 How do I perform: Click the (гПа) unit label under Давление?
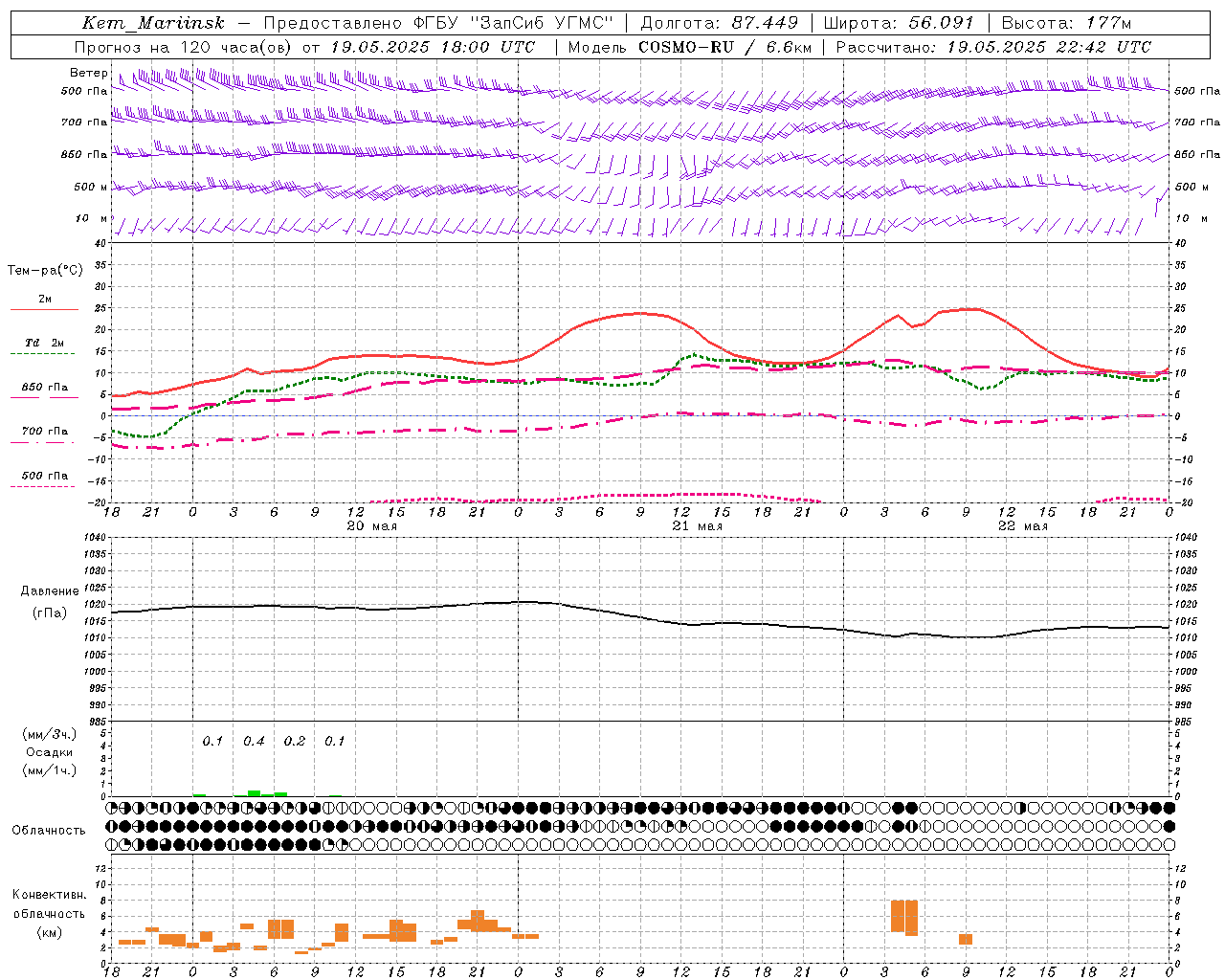(x=50, y=613)
